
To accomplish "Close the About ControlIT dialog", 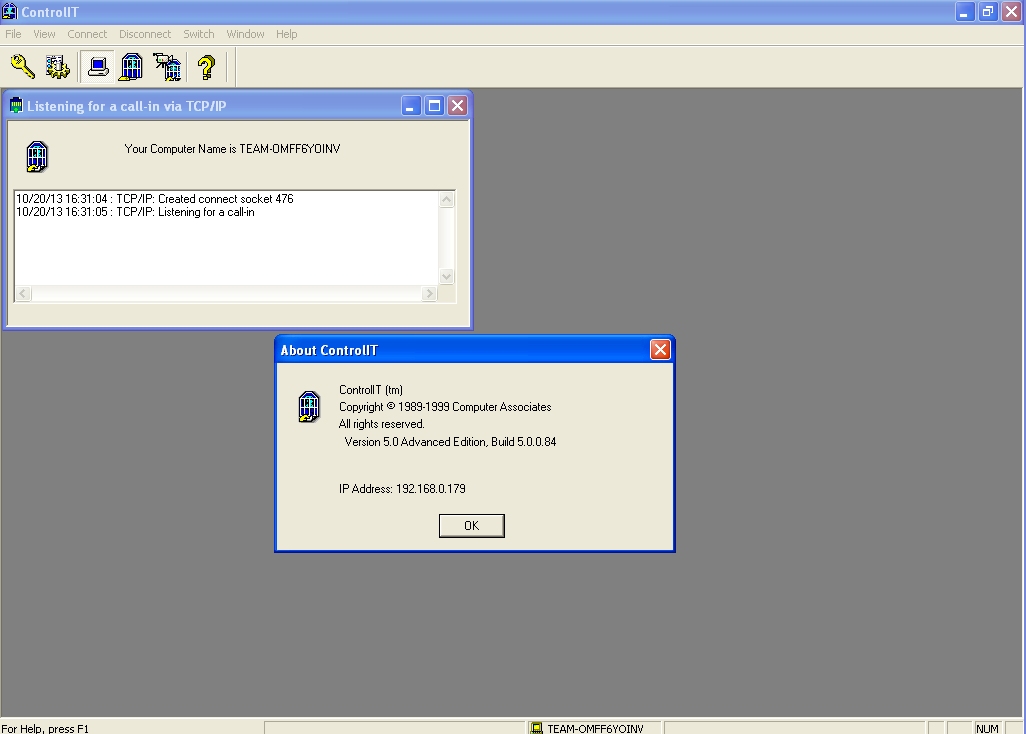I will [660, 350].
